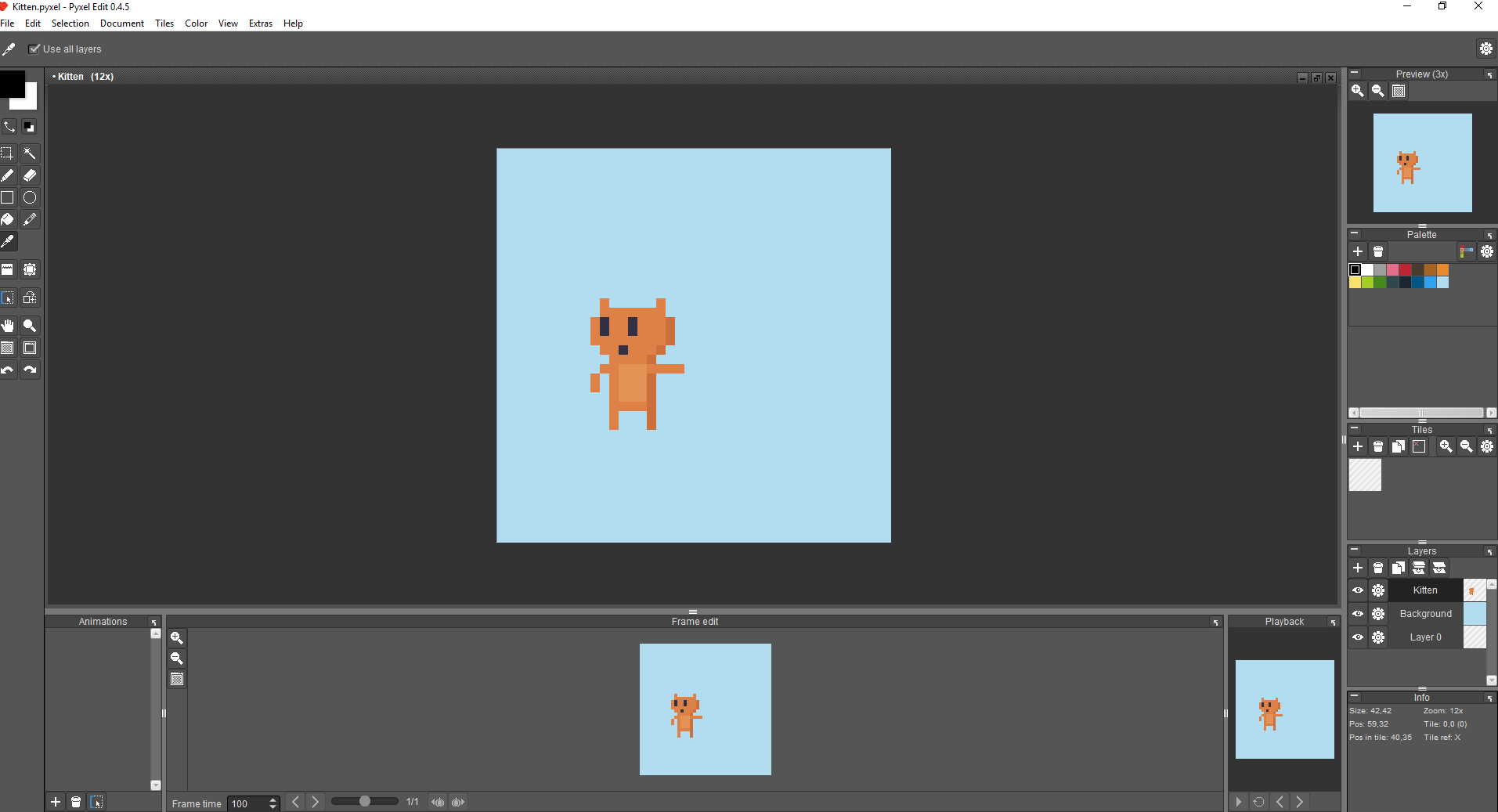This screenshot has height=812, width=1498.
Task: Collapse the Animations panel
Action: point(154,621)
